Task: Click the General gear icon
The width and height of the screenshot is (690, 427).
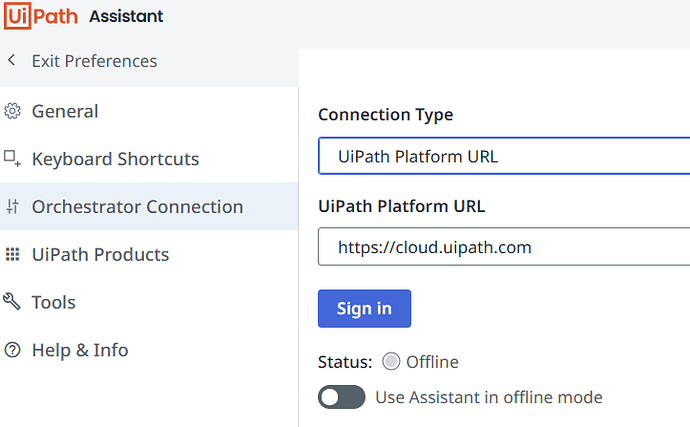Action: 13,111
